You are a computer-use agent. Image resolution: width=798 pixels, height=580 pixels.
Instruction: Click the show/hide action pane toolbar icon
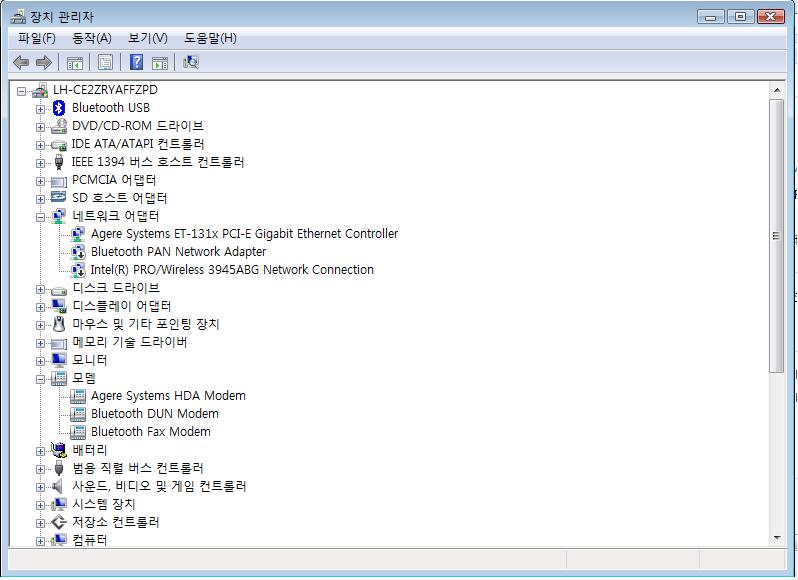(160, 62)
